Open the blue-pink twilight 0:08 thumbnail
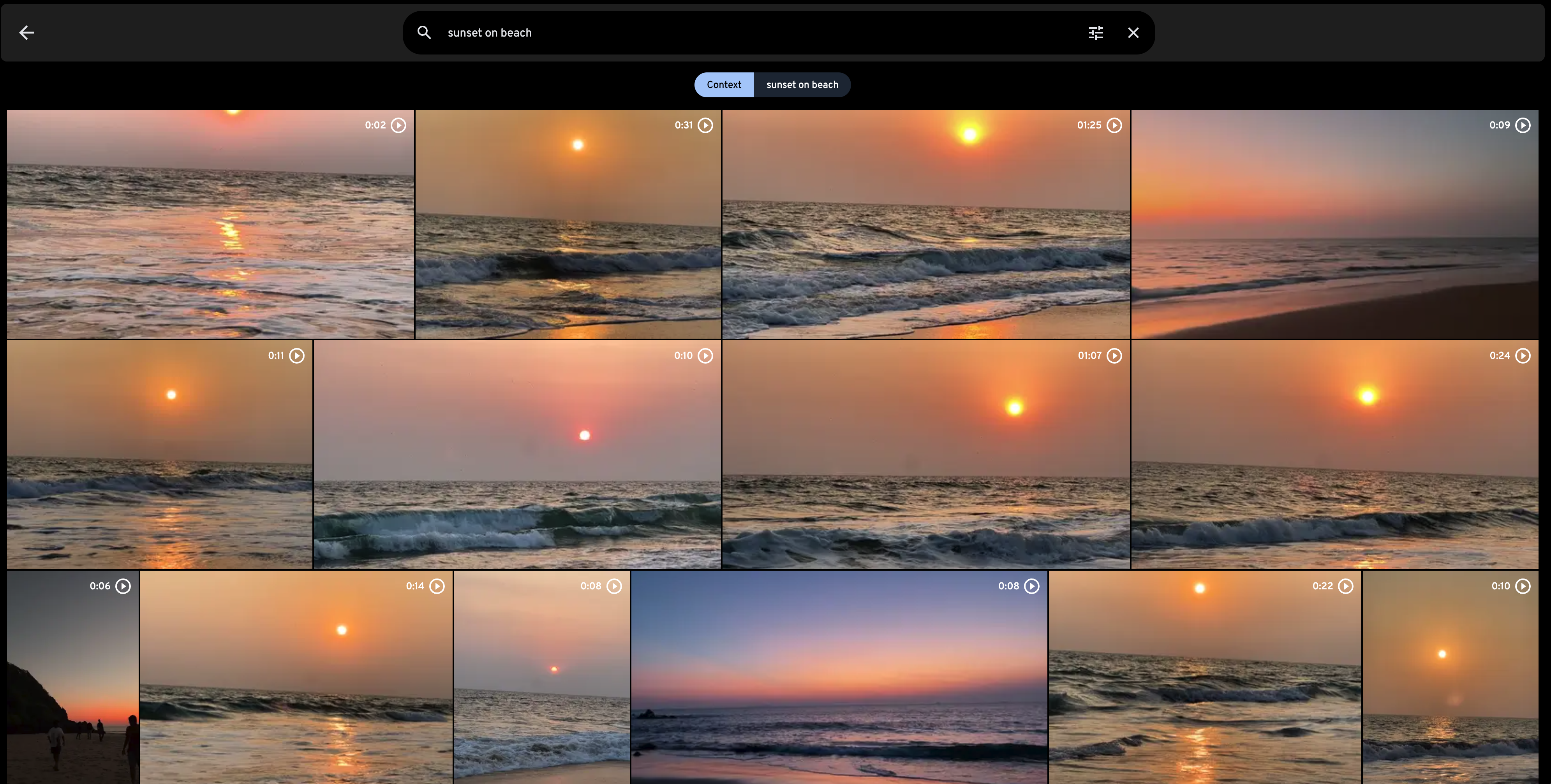1551x784 pixels. (x=839, y=677)
